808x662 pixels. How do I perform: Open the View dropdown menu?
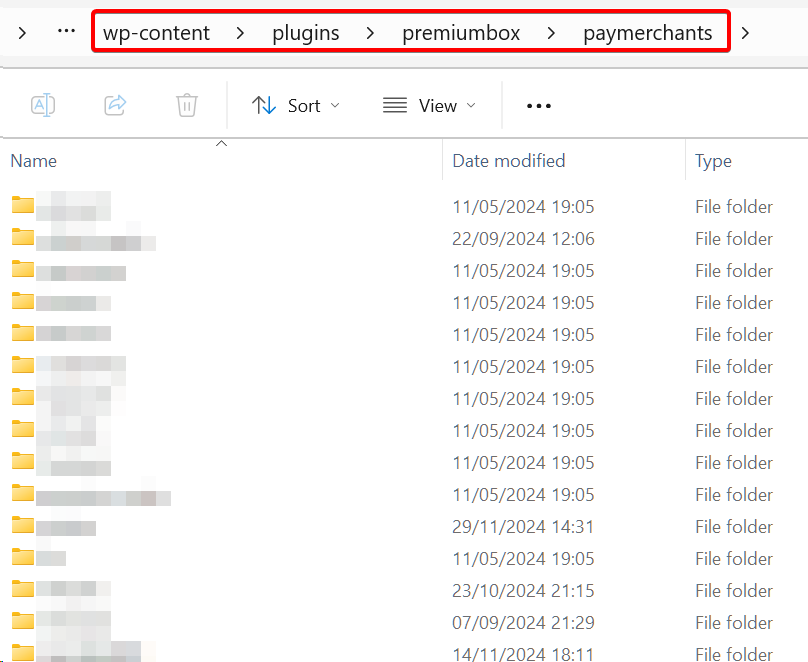[x=429, y=106]
